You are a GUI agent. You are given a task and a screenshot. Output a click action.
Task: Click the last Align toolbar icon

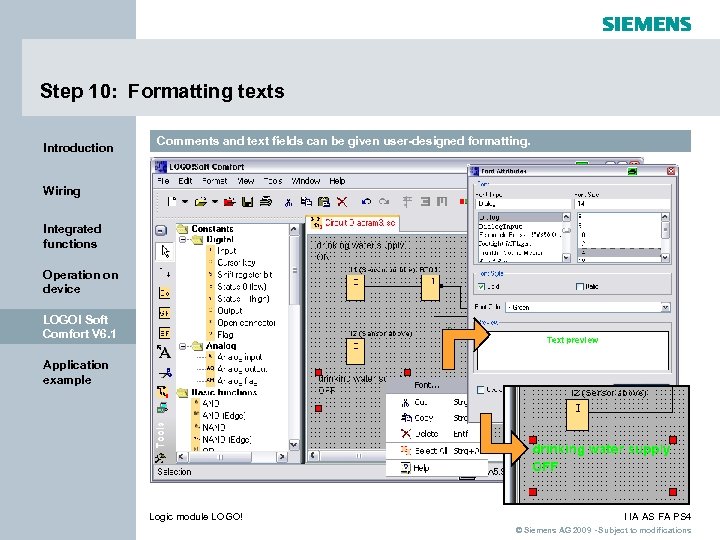pos(442,202)
